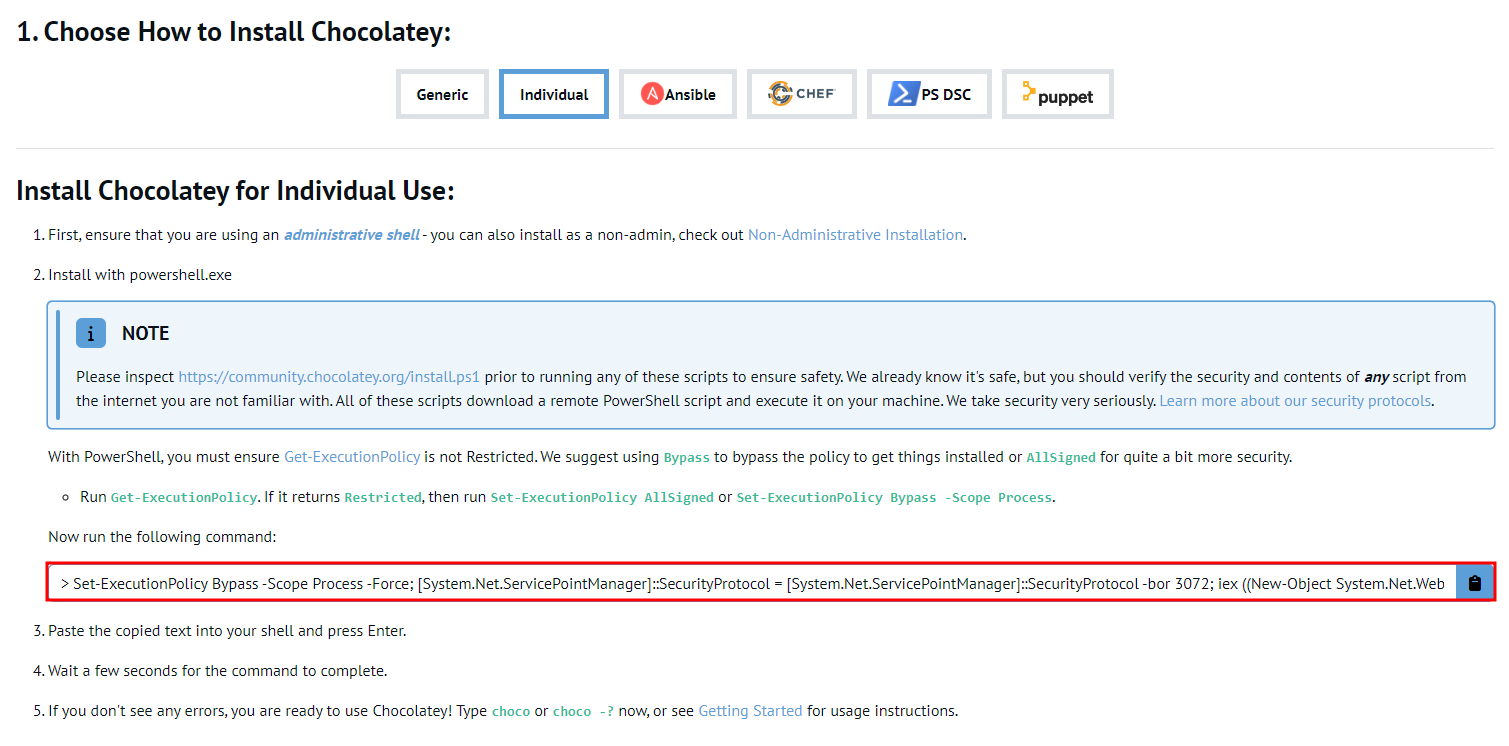1509x746 pixels.
Task: Click 'Set-ExecutionPolicy AllSigned' code text
Action: 602,497
